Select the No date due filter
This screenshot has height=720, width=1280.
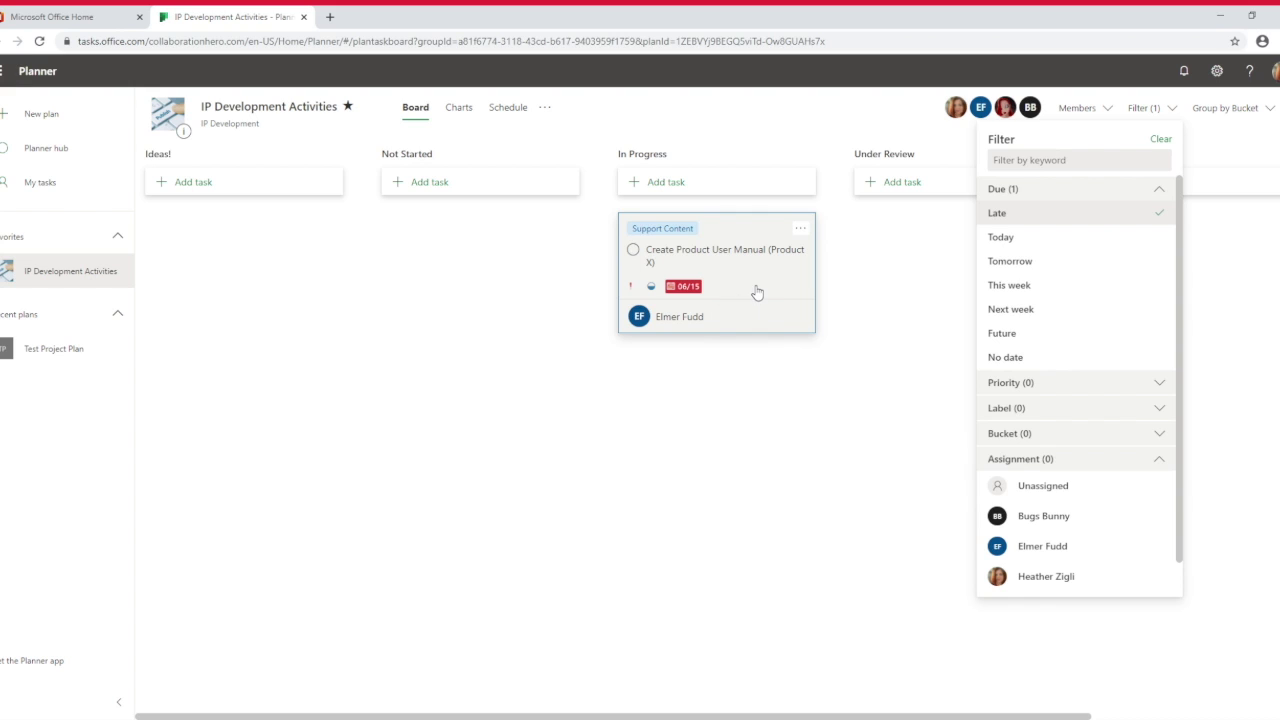click(1076, 357)
